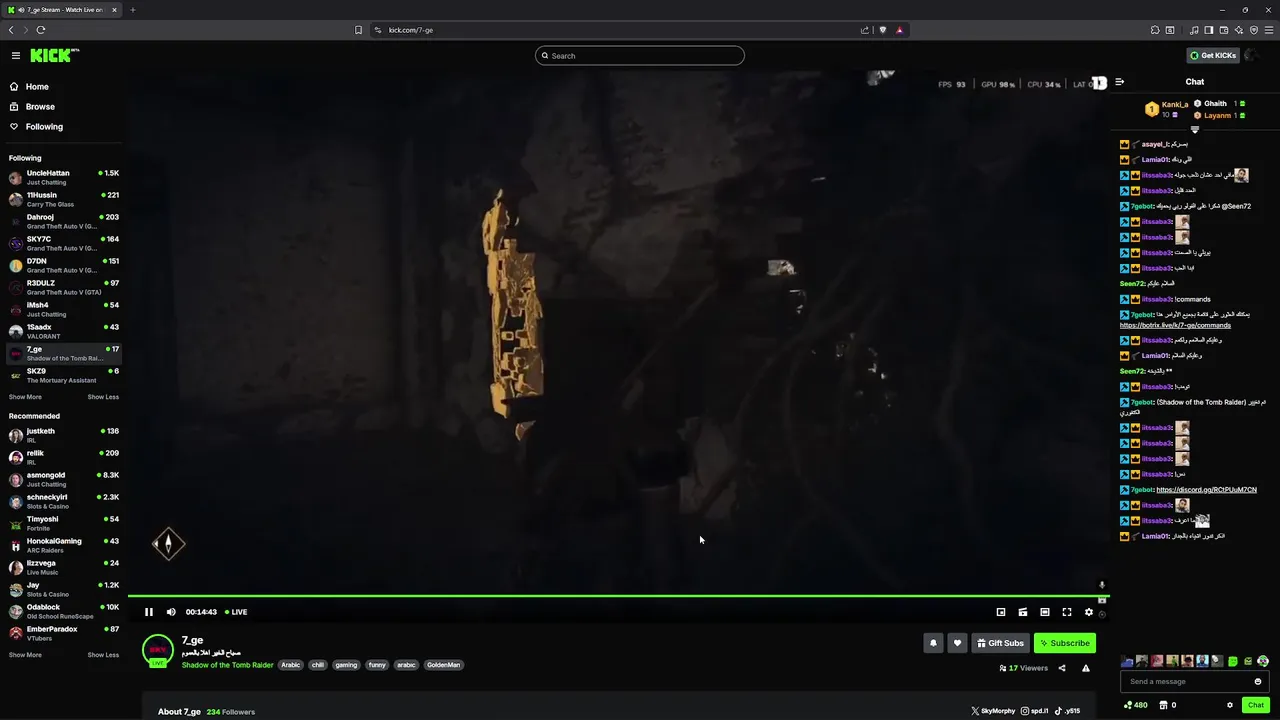Select the Arabic tag chip

291,665
